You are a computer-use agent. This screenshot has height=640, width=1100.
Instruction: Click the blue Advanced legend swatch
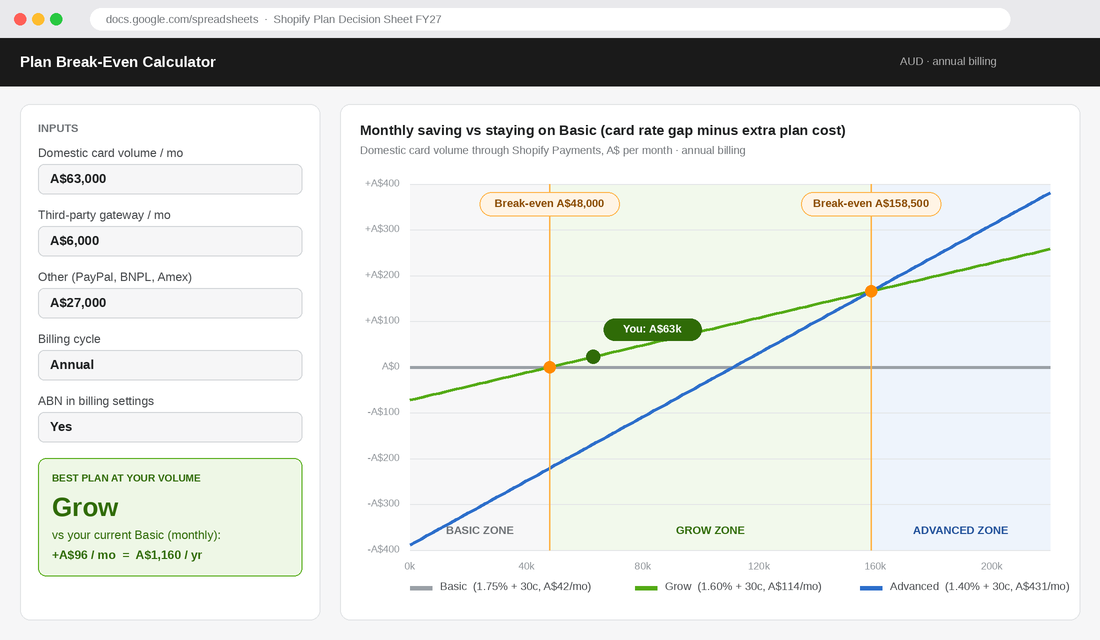pyautogui.click(x=871, y=587)
